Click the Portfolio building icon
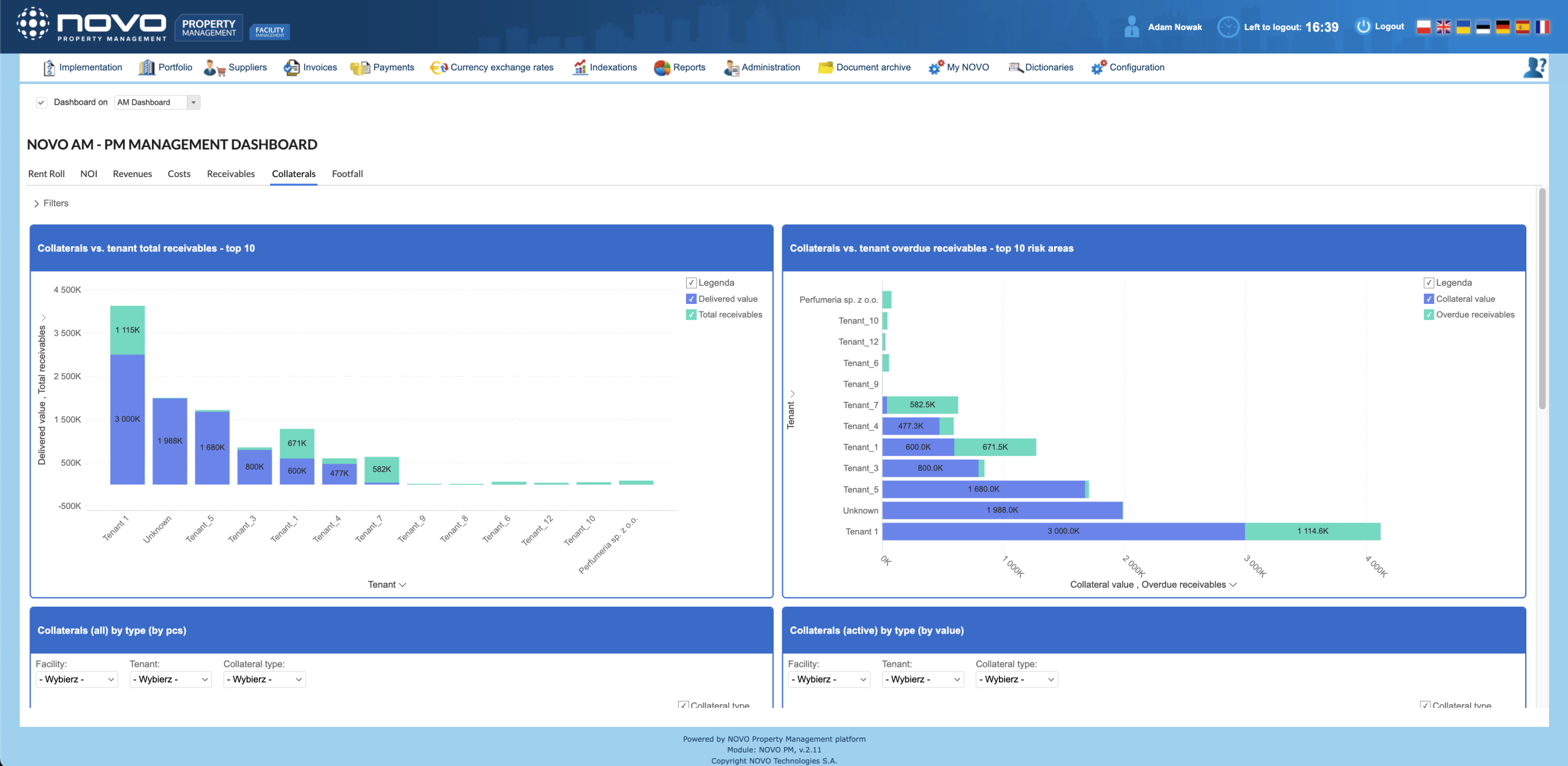Image resolution: width=1568 pixels, height=766 pixels. click(146, 67)
